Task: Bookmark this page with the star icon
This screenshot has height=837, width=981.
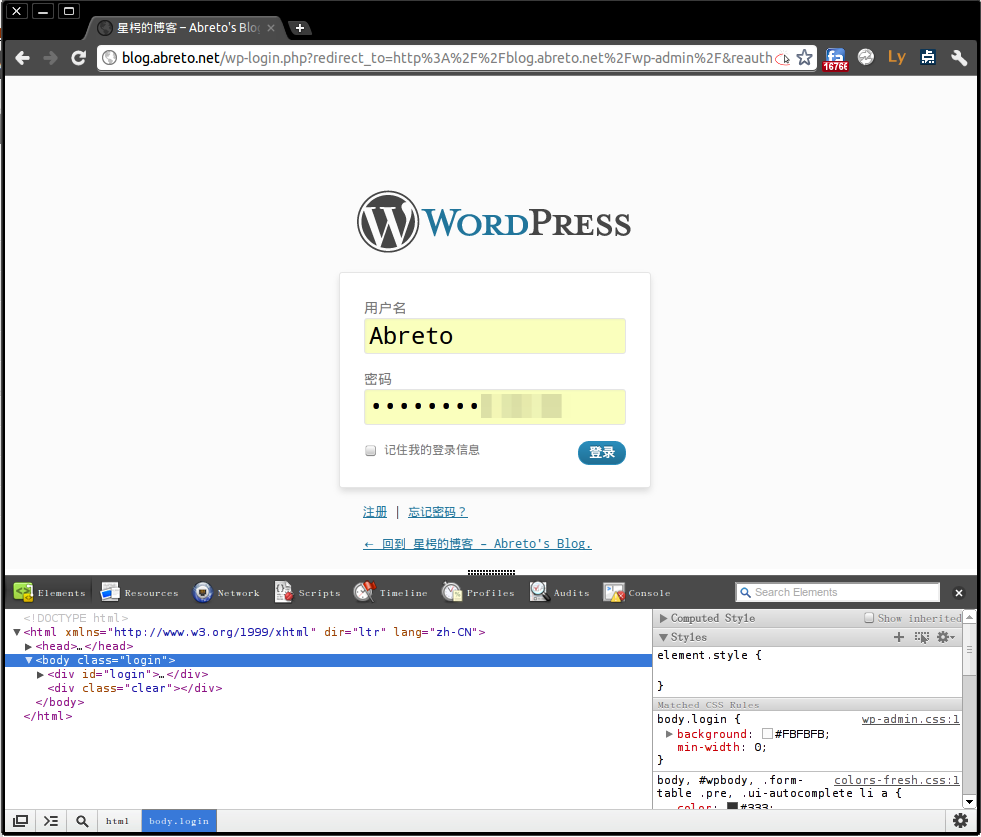Action: 805,58
